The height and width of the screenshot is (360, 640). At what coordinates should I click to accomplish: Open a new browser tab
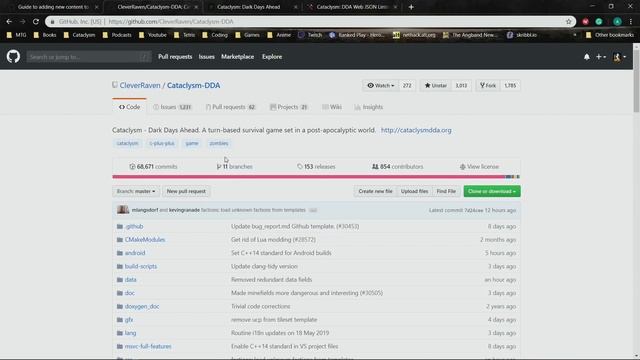click(411, 7)
